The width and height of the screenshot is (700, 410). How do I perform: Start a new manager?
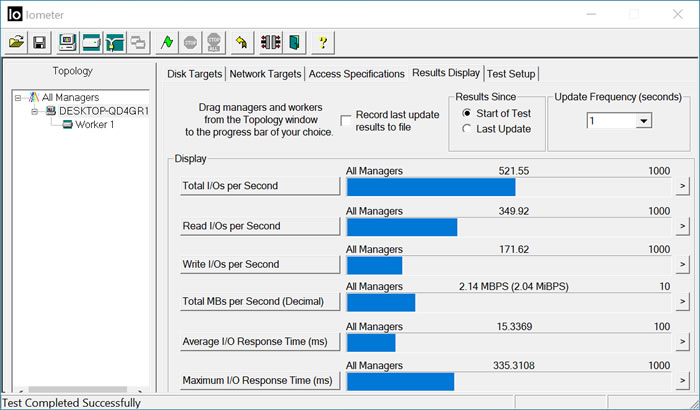coord(67,43)
